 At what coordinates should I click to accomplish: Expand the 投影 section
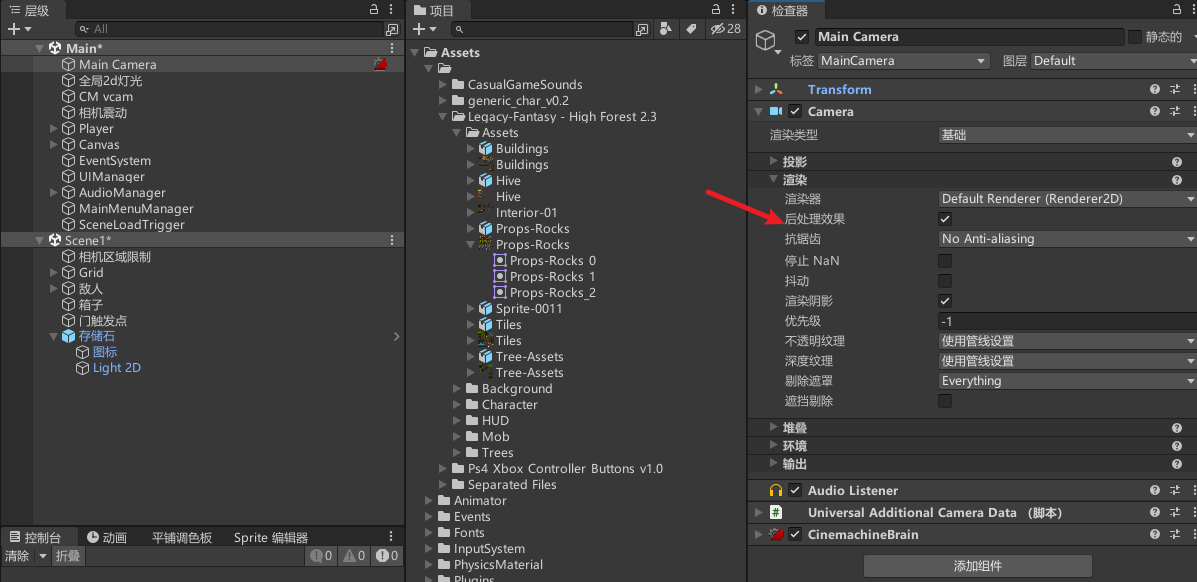pos(774,161)
